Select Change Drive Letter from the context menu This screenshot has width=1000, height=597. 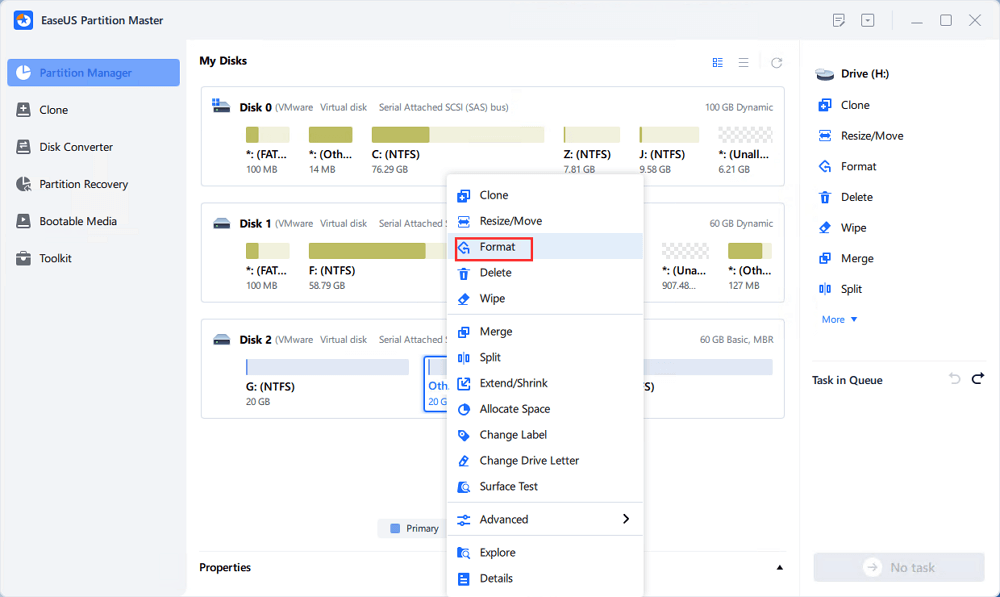click(x=529, y=461)
